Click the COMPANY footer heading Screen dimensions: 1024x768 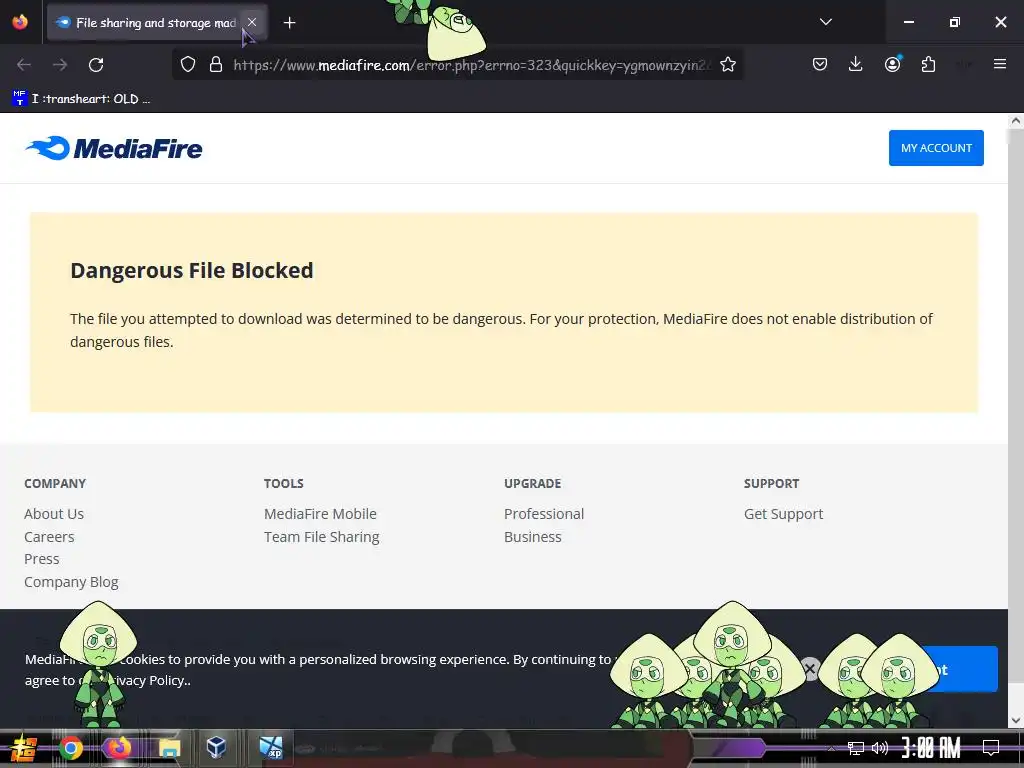pos(55,484)
